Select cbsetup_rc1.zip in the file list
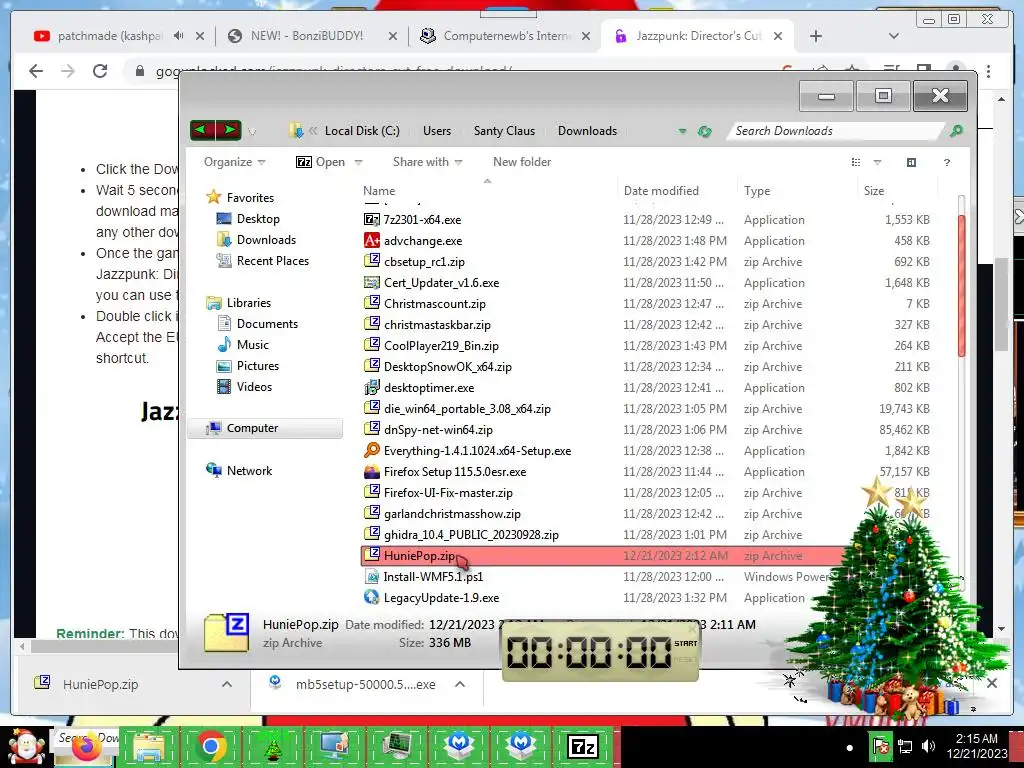Image resolution: width=1024 pixels, height=768 pixels. click(x=424, y=262)
